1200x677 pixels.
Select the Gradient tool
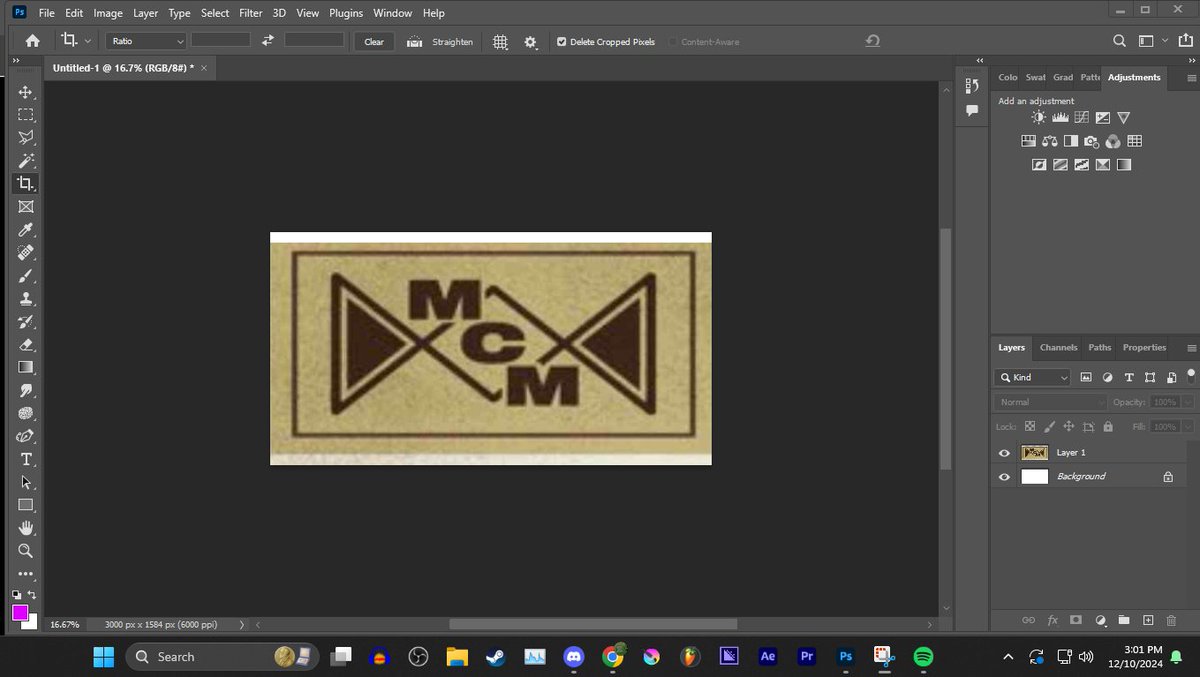pyautogui.click(x=26, y=367)
